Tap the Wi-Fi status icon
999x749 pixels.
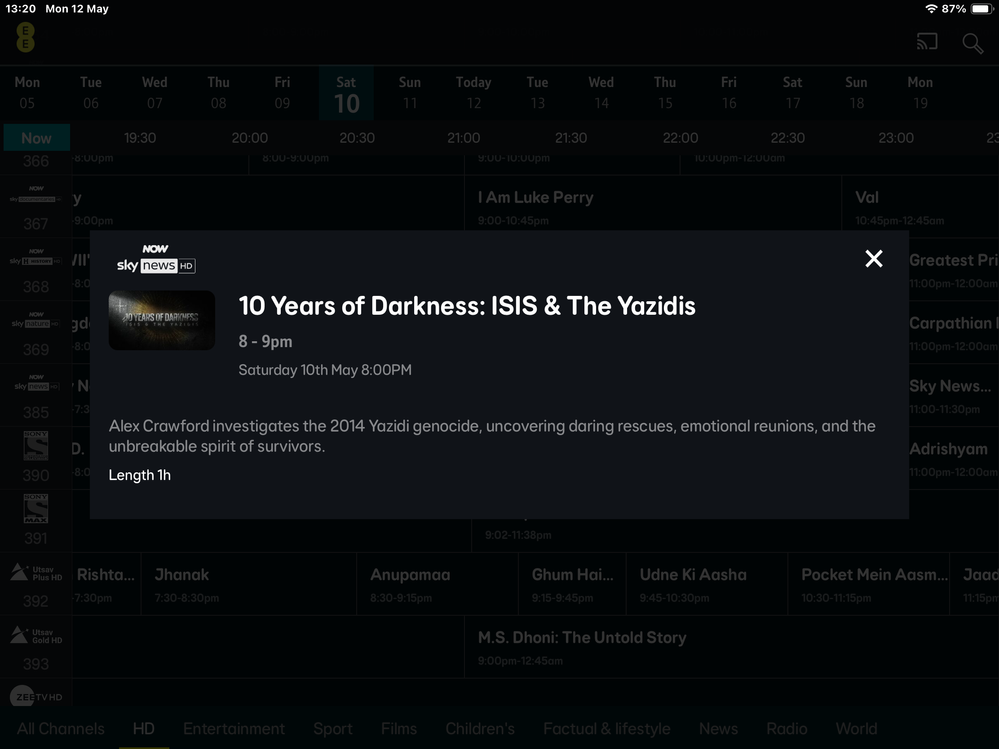pos(931,9)
